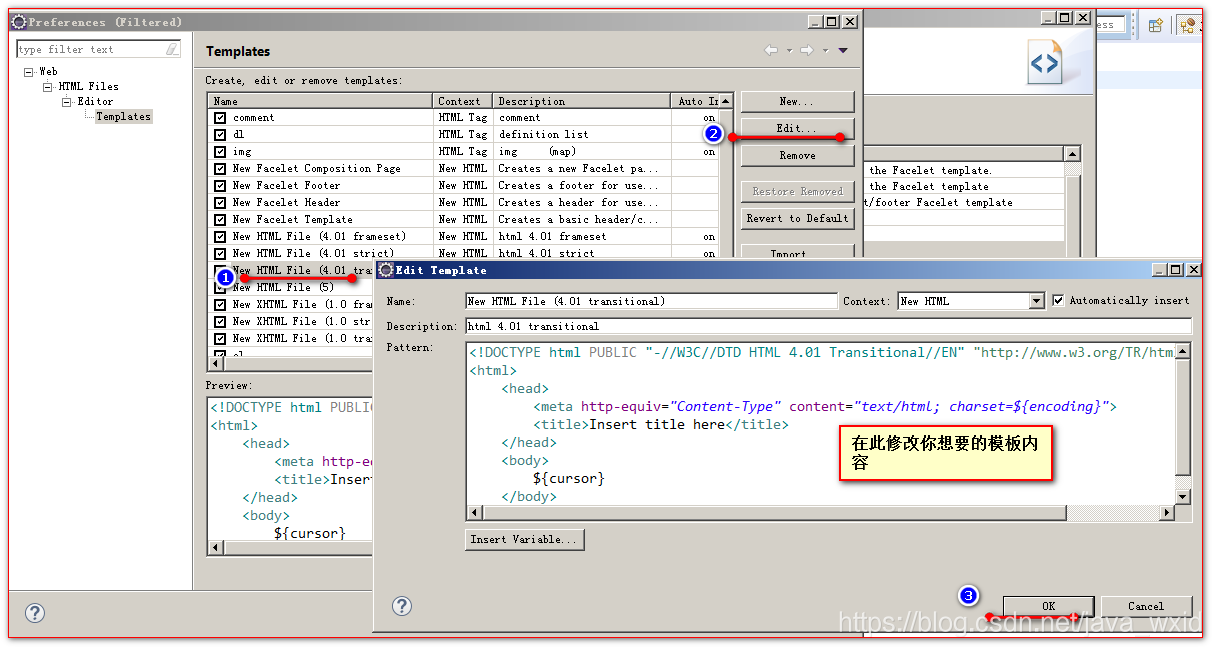Screen dimensions: 1212x647
Task: Click the help icon in Edit Template dialog
Action: point(402,606)
